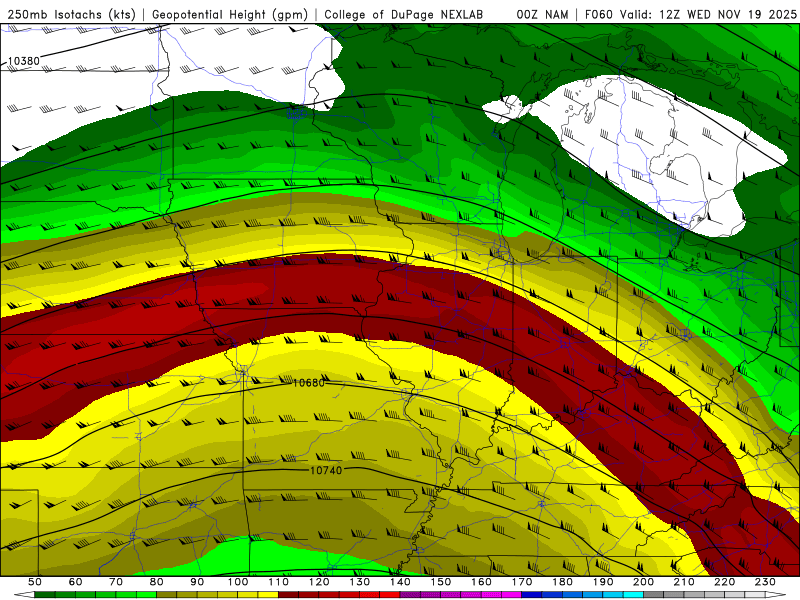Viewport: 800px width, 600px height.
Task: Click the 180 value on the color scale
Action: pyautogui.click(x=562, y=582)
